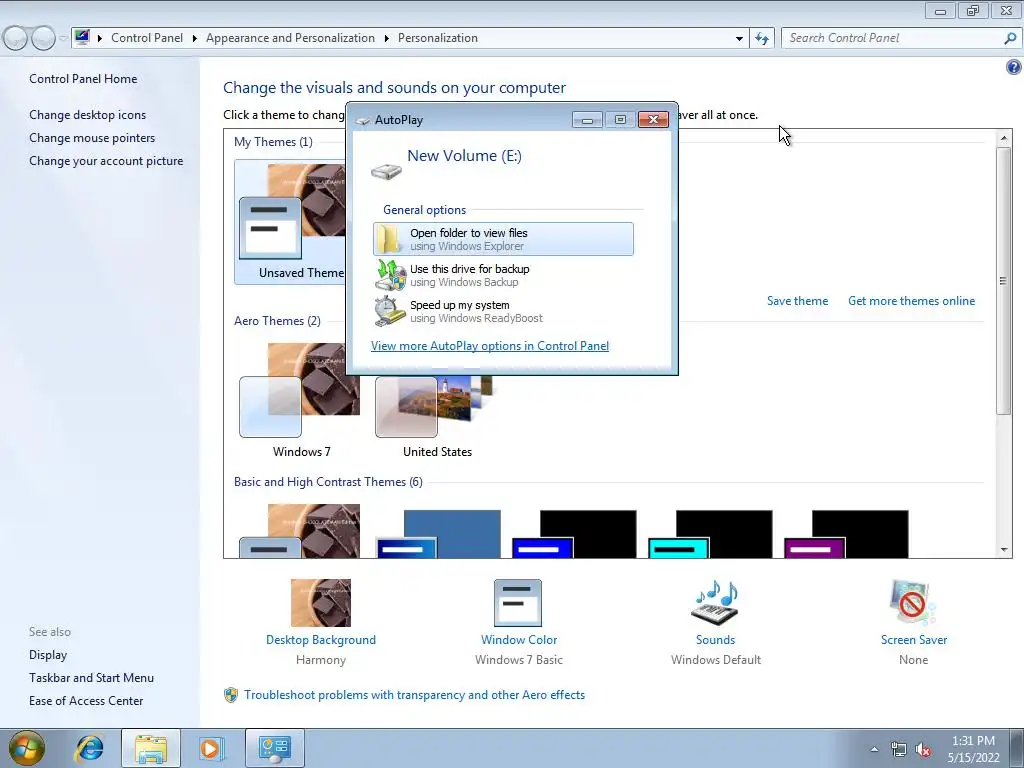Click the themes list scrollbar thumb
This screenshot has height=768, width=1024.
click(x=1003, y=281)
